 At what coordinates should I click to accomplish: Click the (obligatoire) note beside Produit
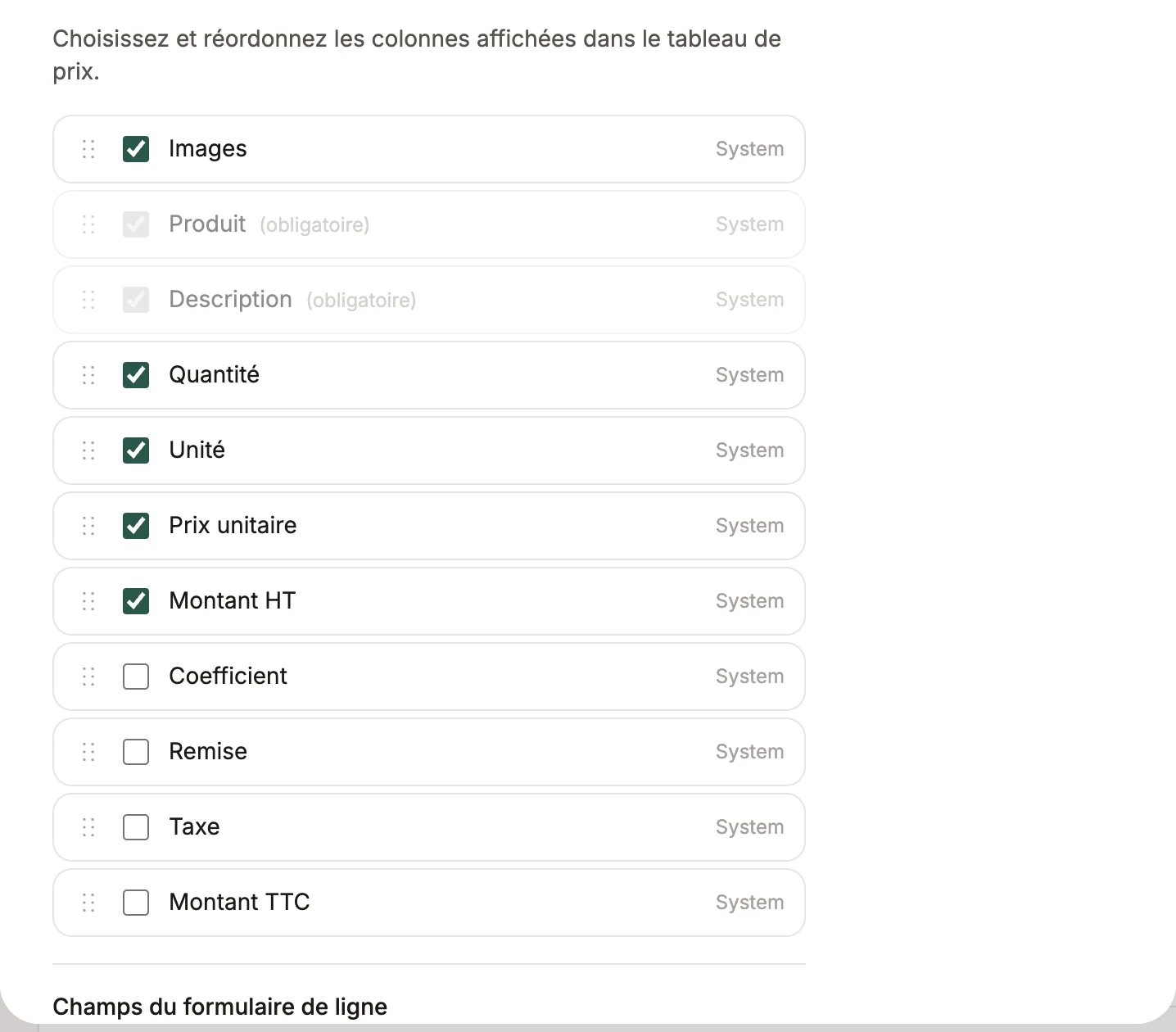(x=314, y=225)
